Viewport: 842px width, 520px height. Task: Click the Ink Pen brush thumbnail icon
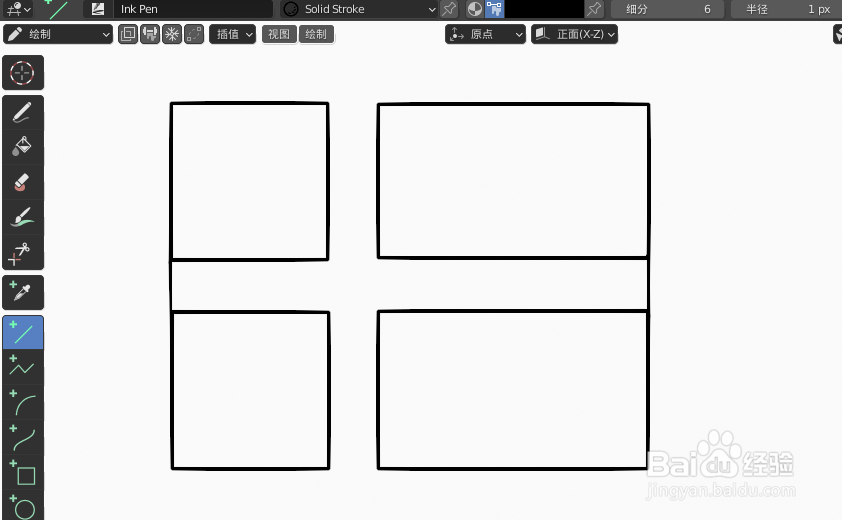point(98,9)
